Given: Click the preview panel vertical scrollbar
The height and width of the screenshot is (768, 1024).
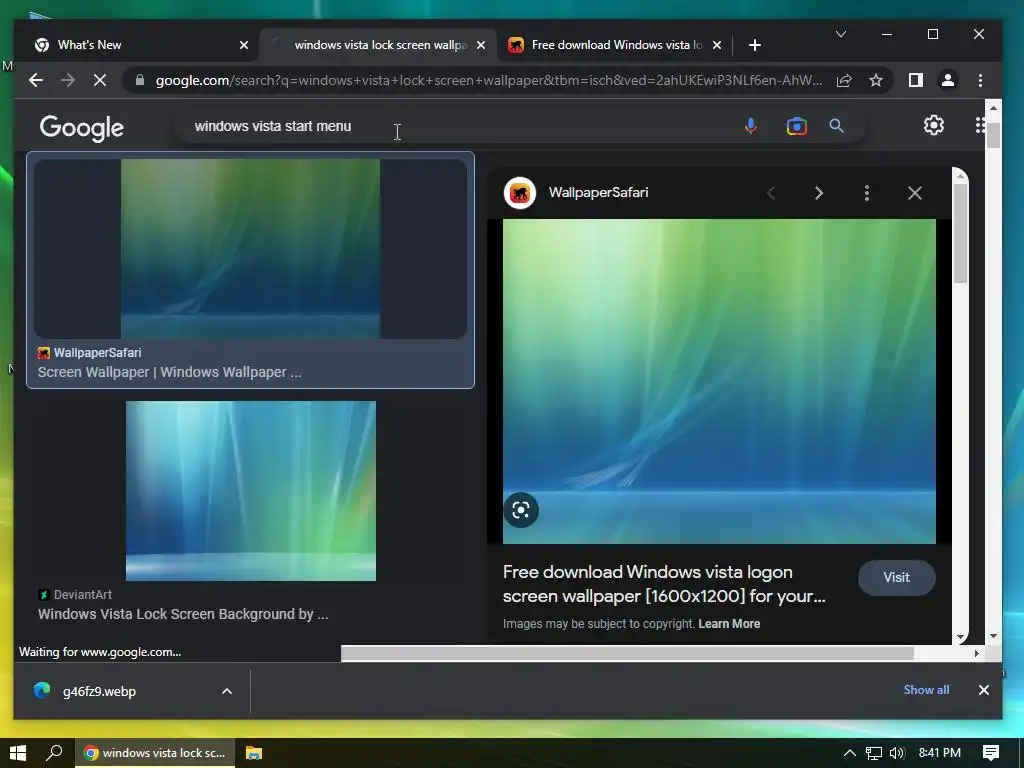Looking at the screenshot, I should click(x=959, y=233).
